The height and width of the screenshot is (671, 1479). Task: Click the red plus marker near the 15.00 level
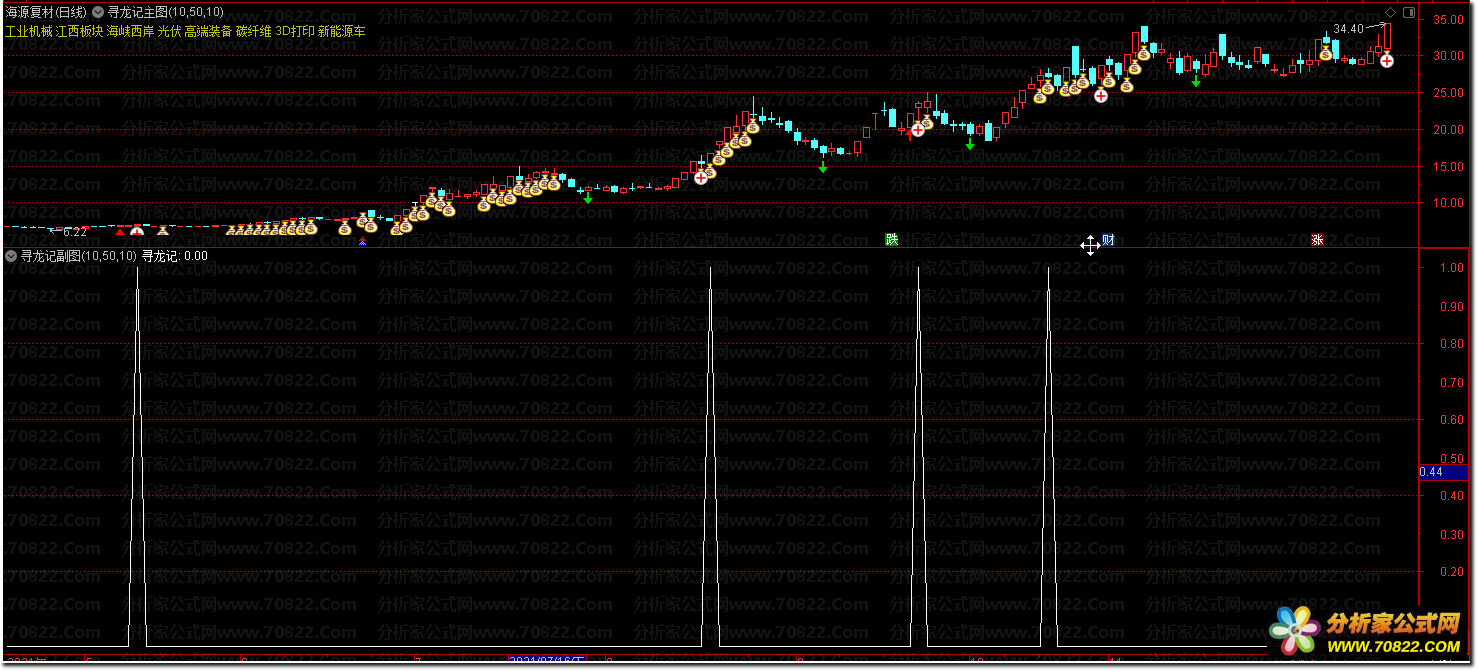point(701,177)
